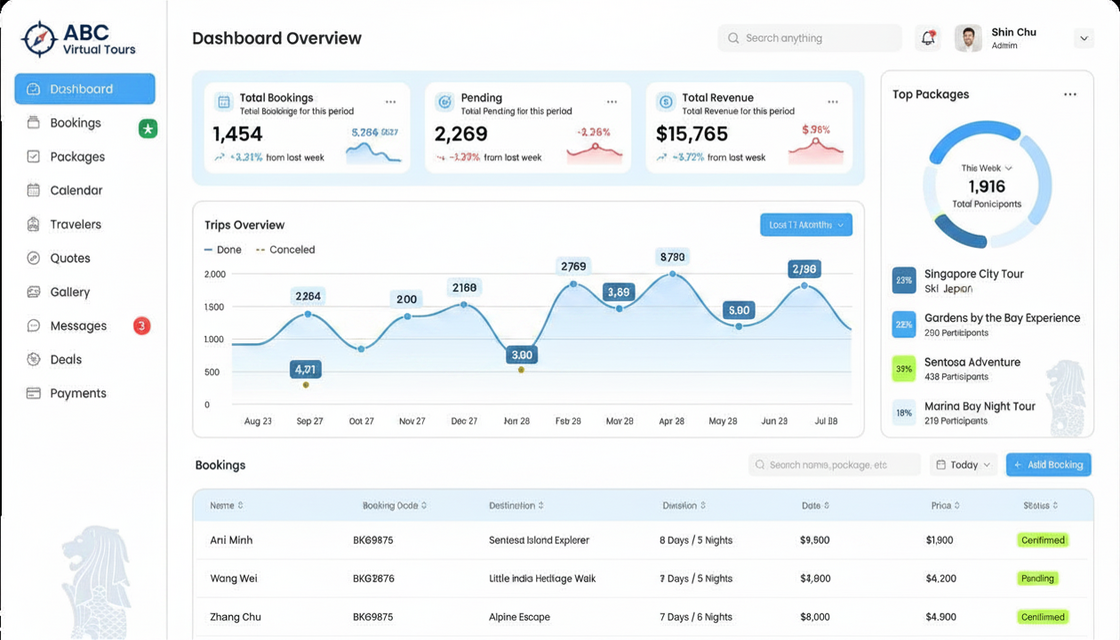Click the Payments card icon in sidebar
1120x640 pixels.
[x=34, y=393]
